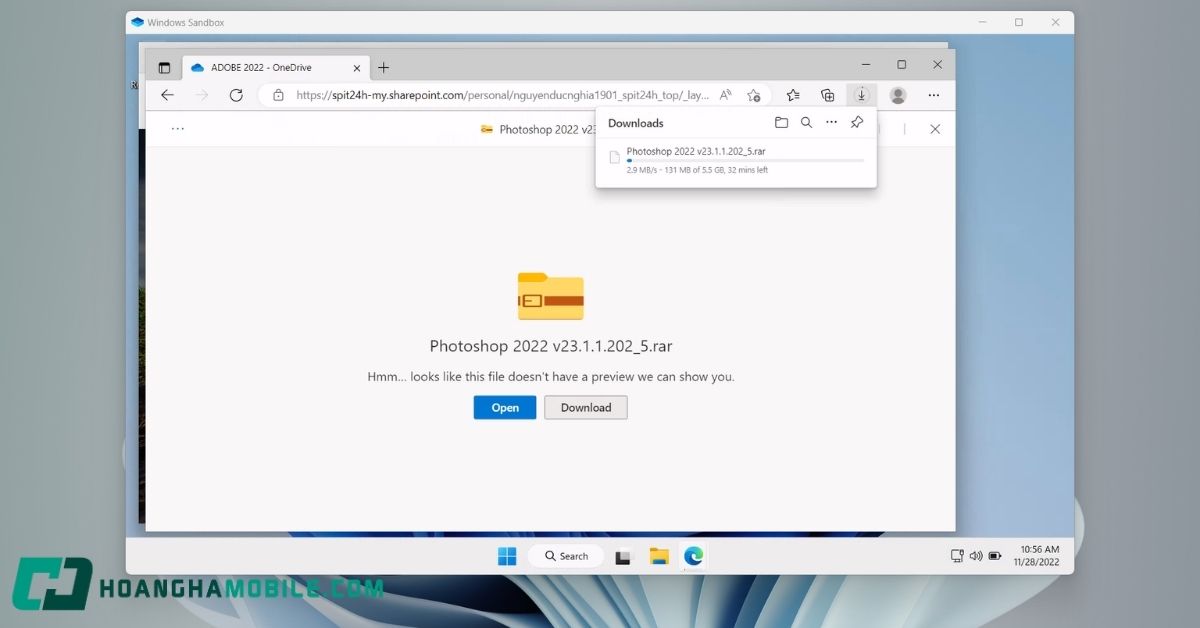Click the rar file icon in Downloads
Image resolution: width=1200 pixels, height=628 pixels.
[614, 157]
